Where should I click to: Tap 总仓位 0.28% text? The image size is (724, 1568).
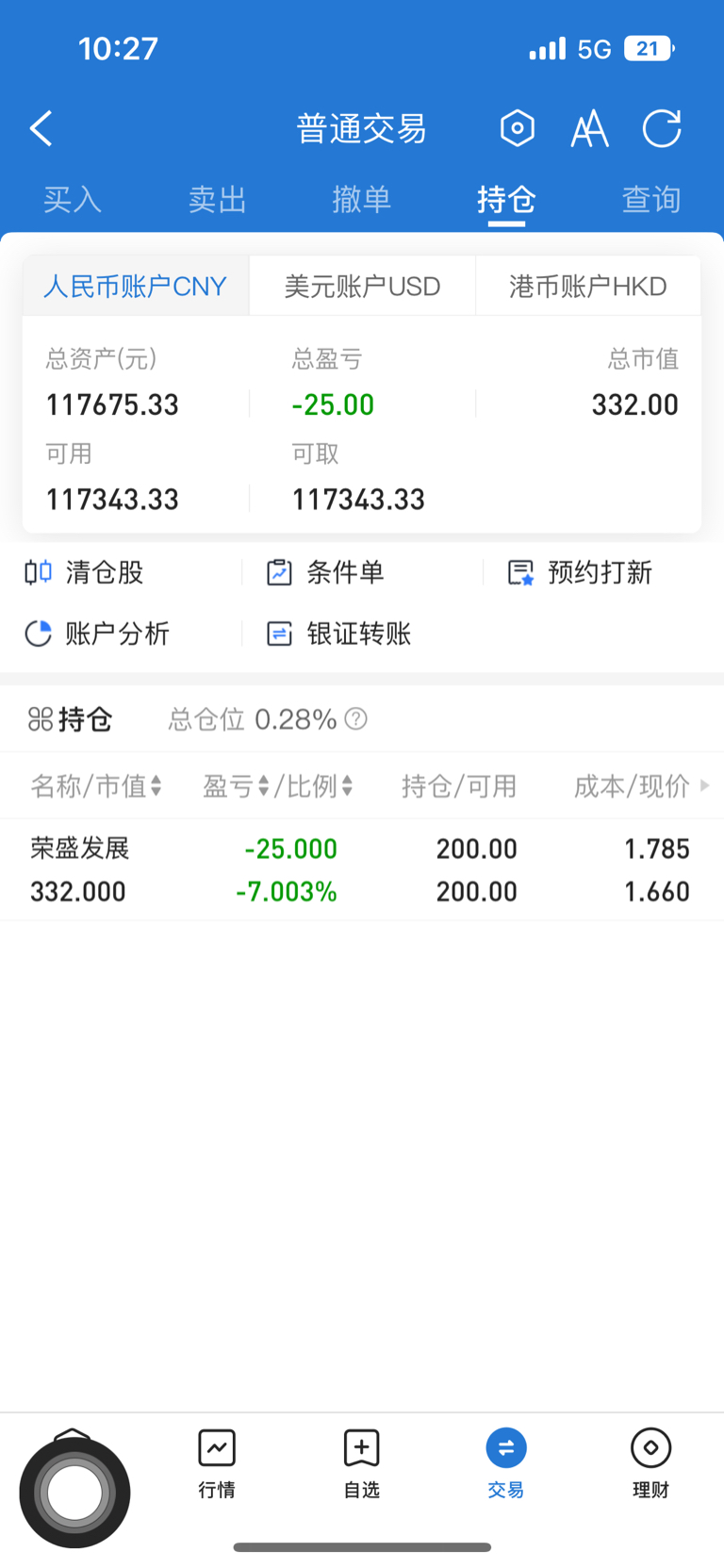pos(253,719)
